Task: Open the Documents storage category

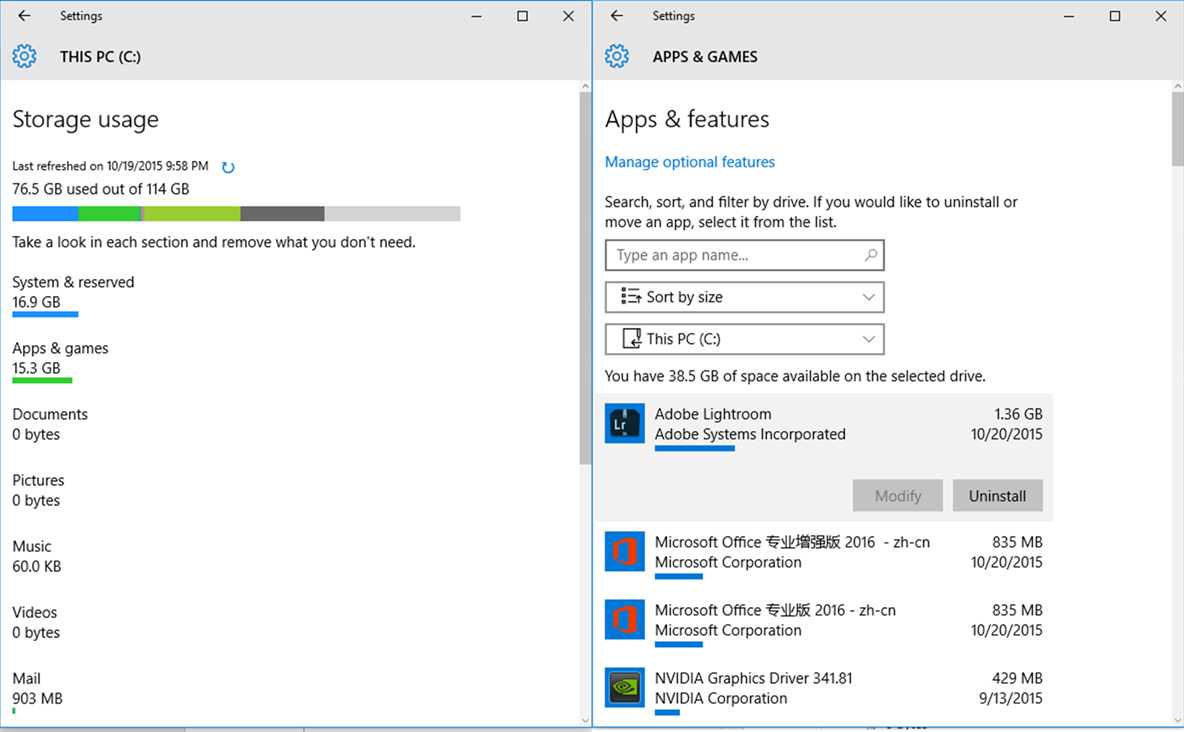Action: pyautogui.click(x=50, y=424)
